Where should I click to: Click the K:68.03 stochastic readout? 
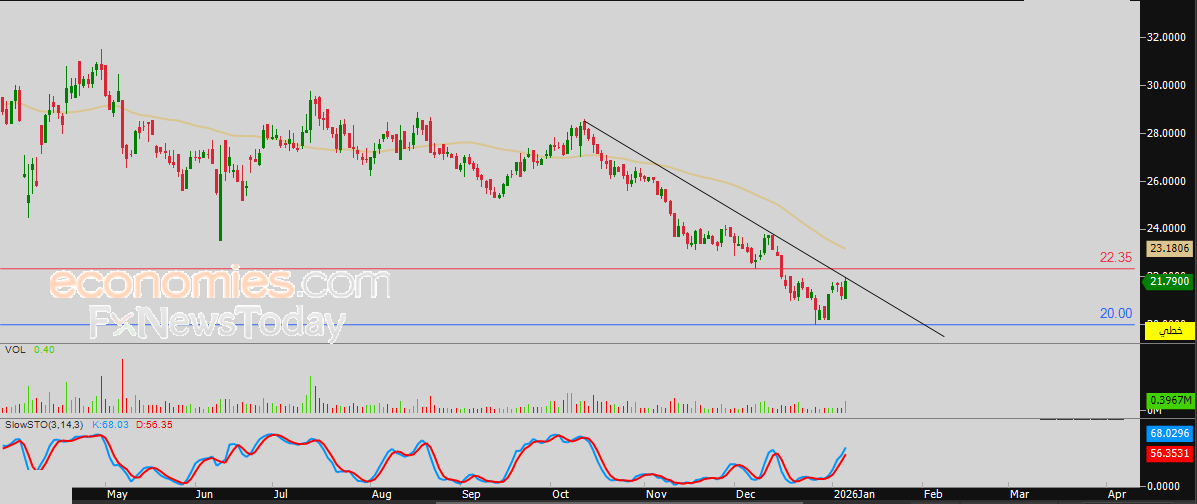pyautogui.click(x=111, y=424)
